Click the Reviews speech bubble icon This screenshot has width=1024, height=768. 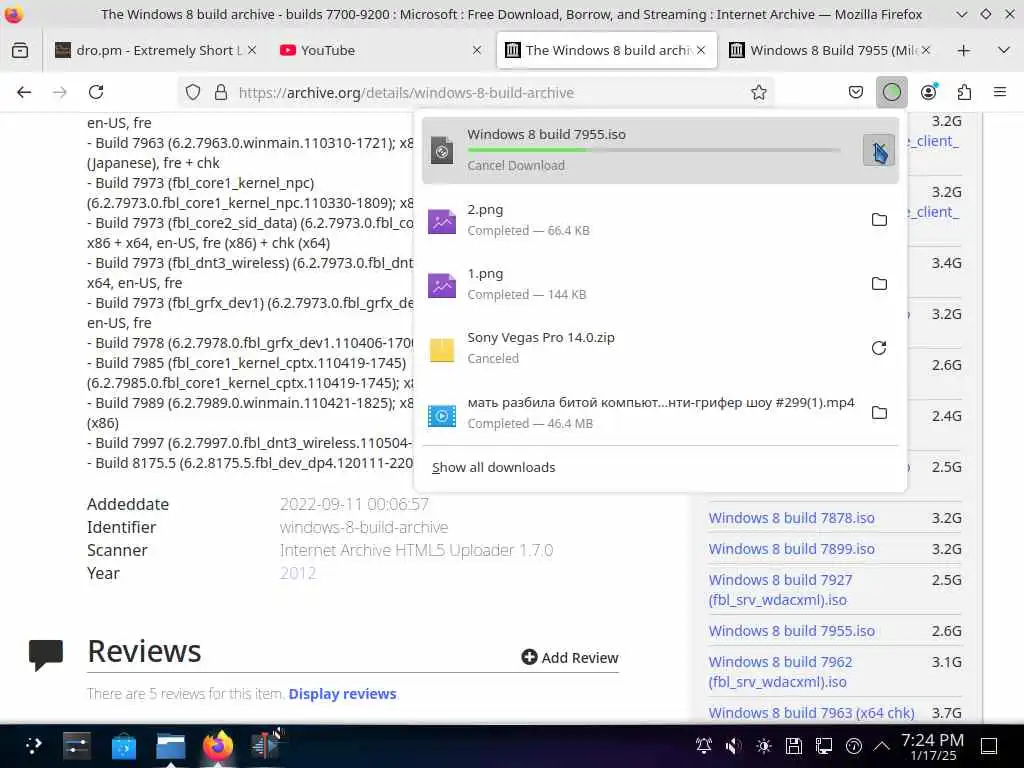(46, 654)
